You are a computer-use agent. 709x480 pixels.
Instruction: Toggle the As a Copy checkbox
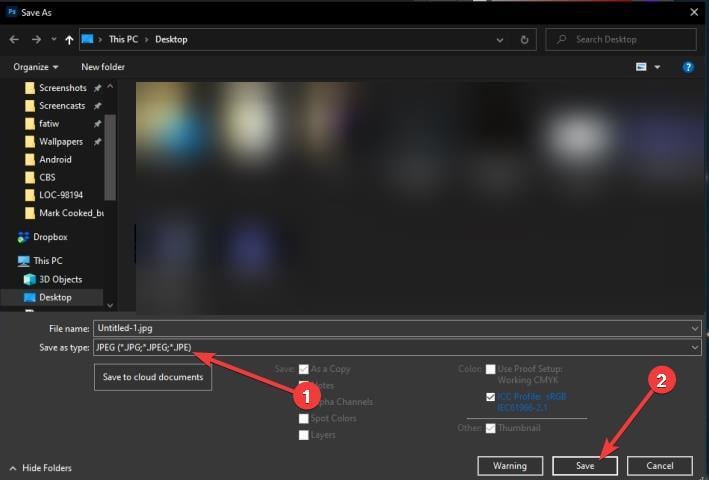tap(303, 369)
